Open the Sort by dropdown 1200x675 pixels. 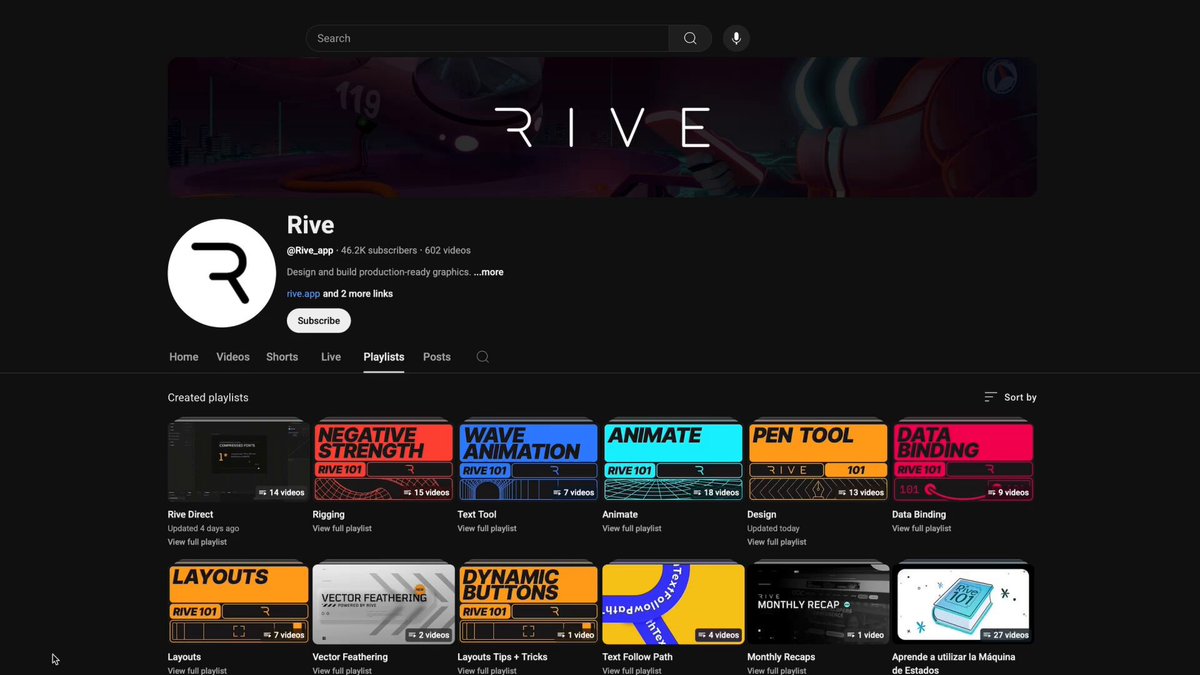[x=1010, y=397]
